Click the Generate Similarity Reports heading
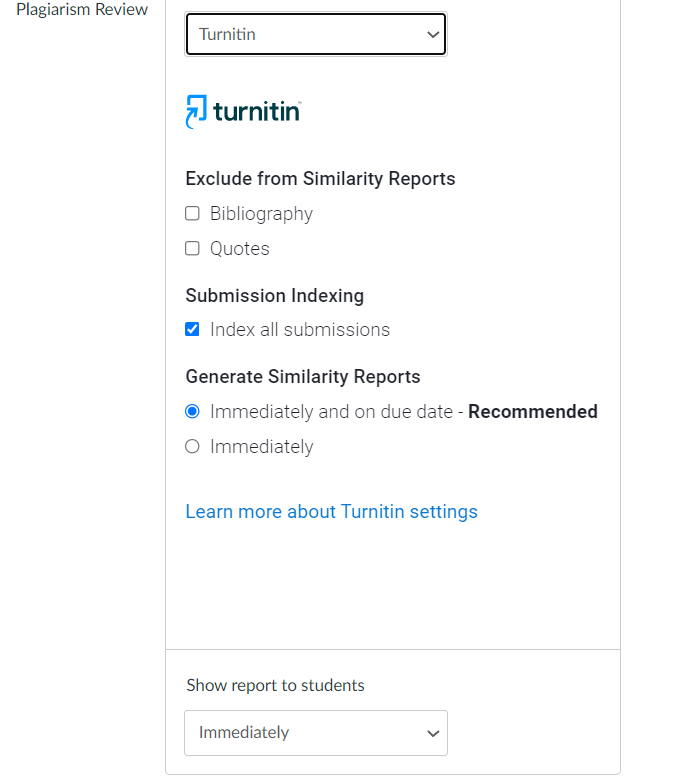This screenshot has height=784, width=700. [x=303, y=377]
